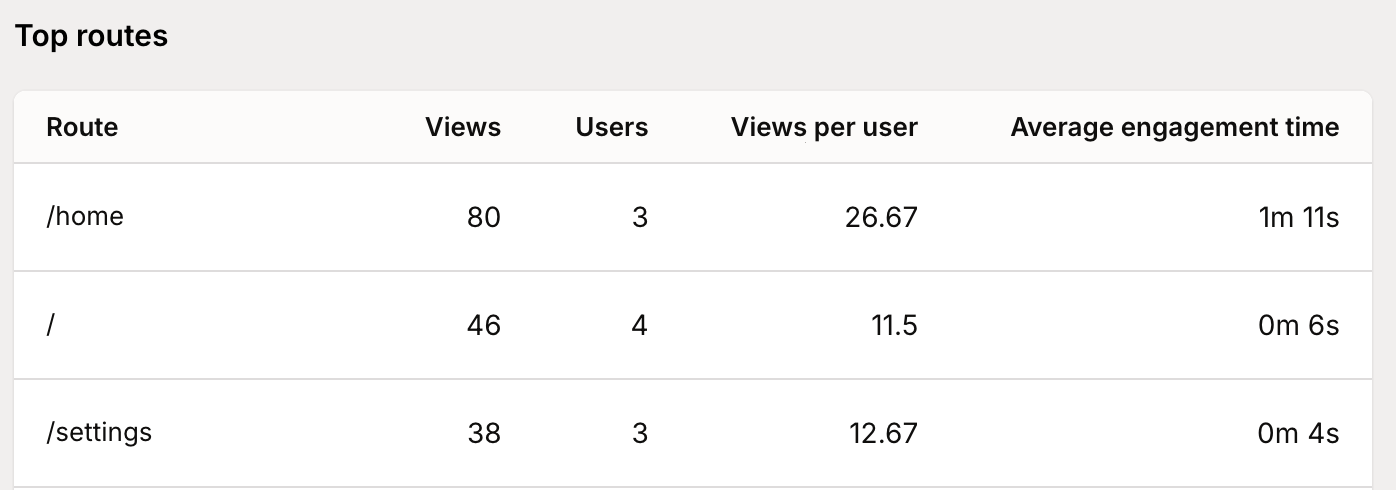This screenshot has width=1396, height=490.
Task: Select the 11.5 views per user cell
Action: pos(893,325)
